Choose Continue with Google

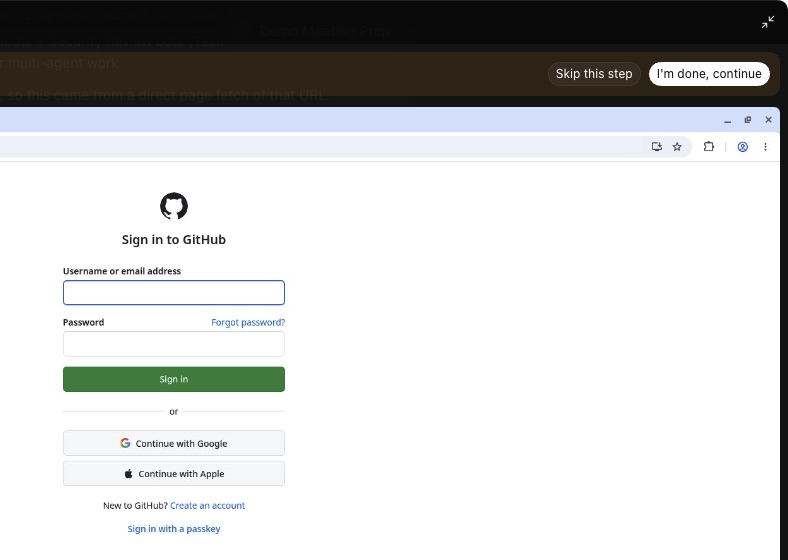pos(174,443)
